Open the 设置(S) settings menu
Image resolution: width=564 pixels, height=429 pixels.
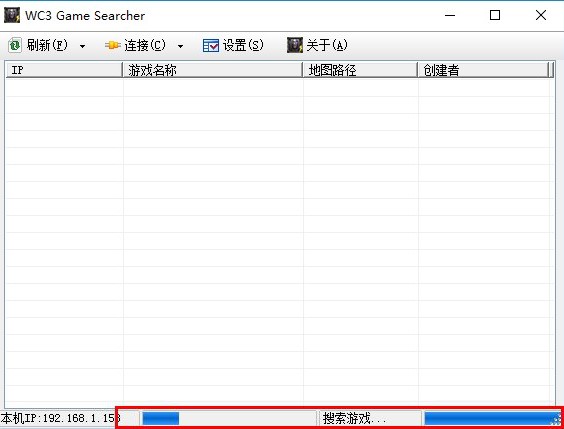[243, 46]
